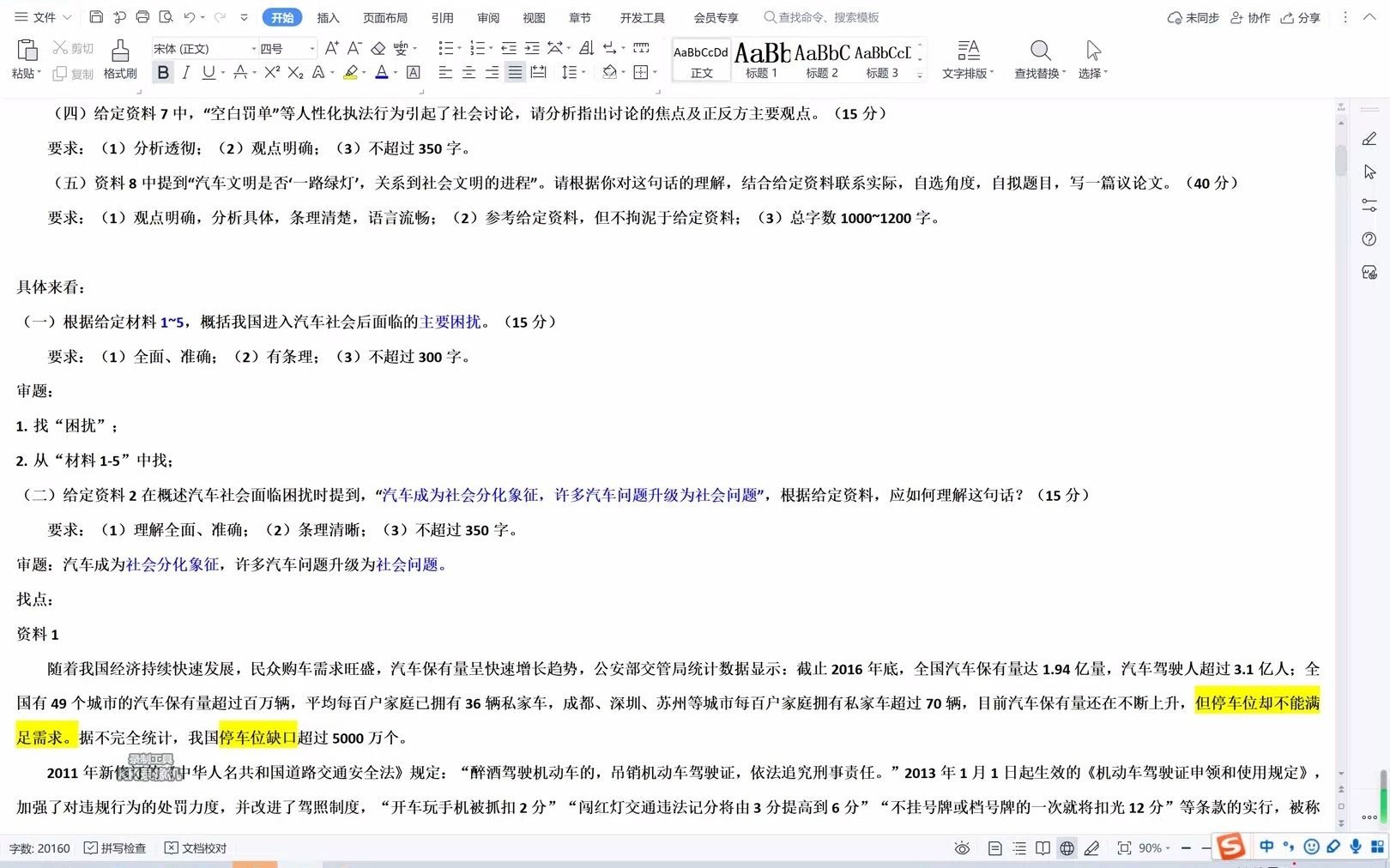This screenshot has height=868, width=1390.
Task: Apply the 标题 2 heading style
Action: click(x=822, y=59)
